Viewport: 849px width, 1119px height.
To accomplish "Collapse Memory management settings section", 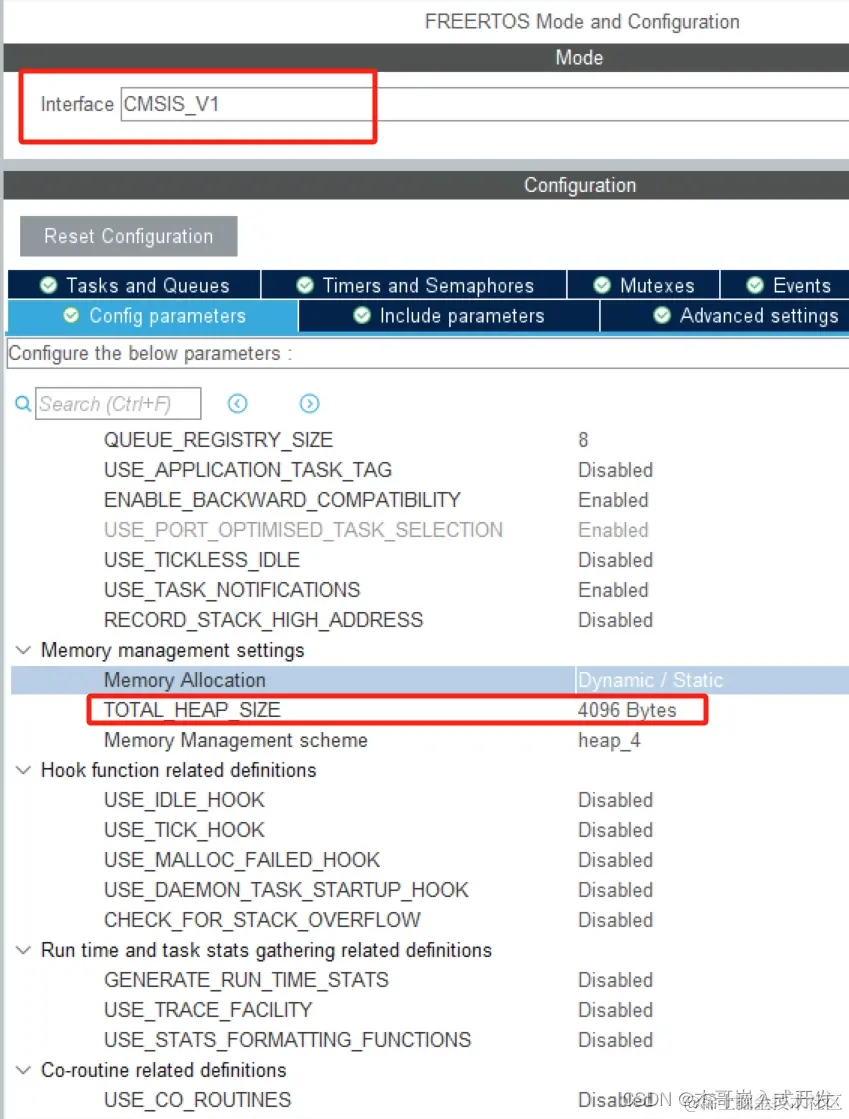I will click(x=24, y=650).
